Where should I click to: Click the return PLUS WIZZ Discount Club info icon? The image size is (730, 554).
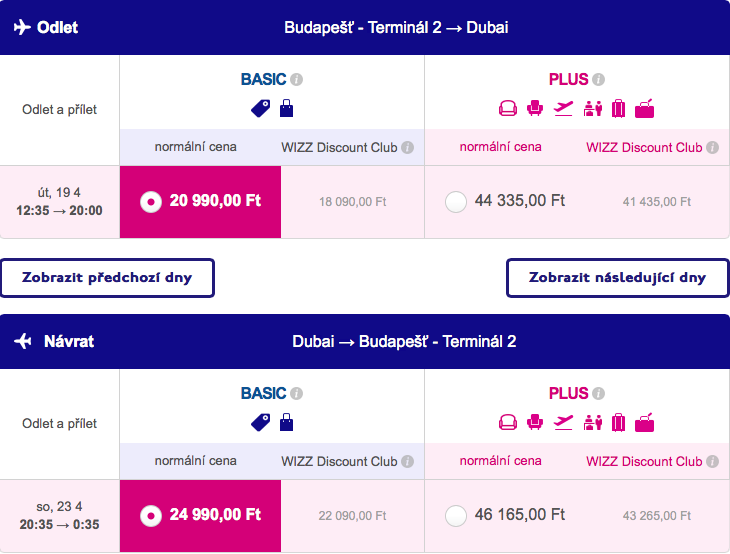pyautogui.click(x=712, y=461)
